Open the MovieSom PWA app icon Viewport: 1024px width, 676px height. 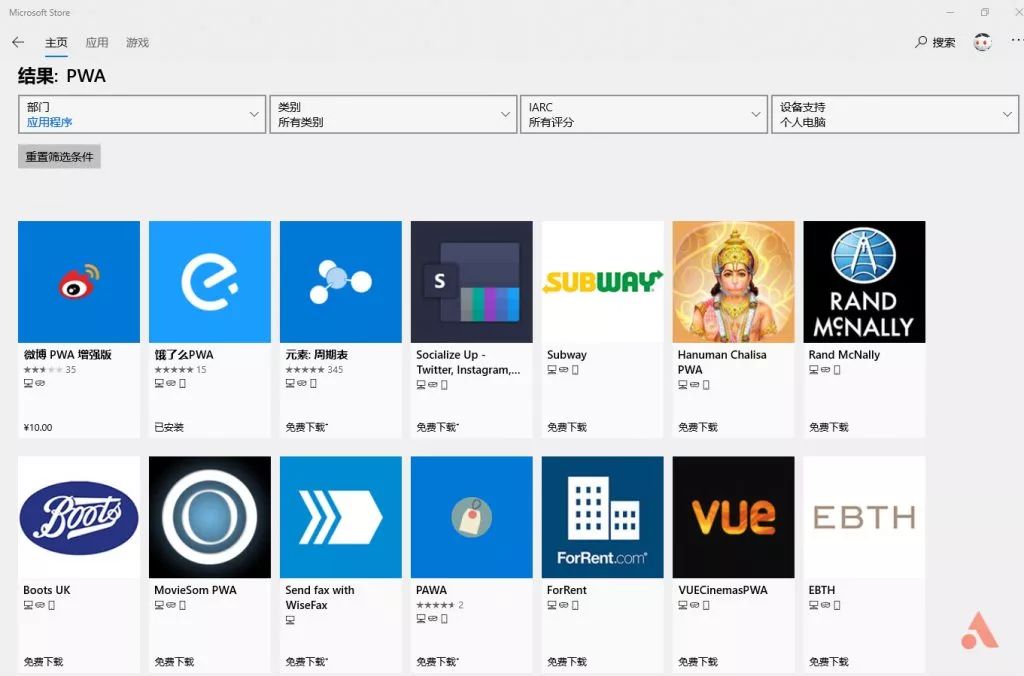click(x=210, y=517)
